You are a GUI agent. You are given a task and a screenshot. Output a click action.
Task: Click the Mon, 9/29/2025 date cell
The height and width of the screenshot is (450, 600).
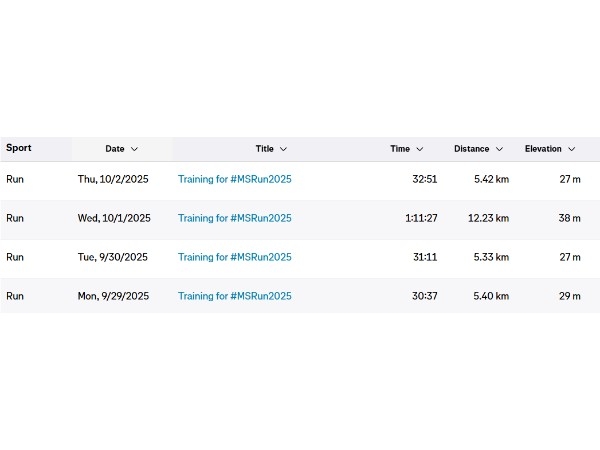click(x=113, y=296)
